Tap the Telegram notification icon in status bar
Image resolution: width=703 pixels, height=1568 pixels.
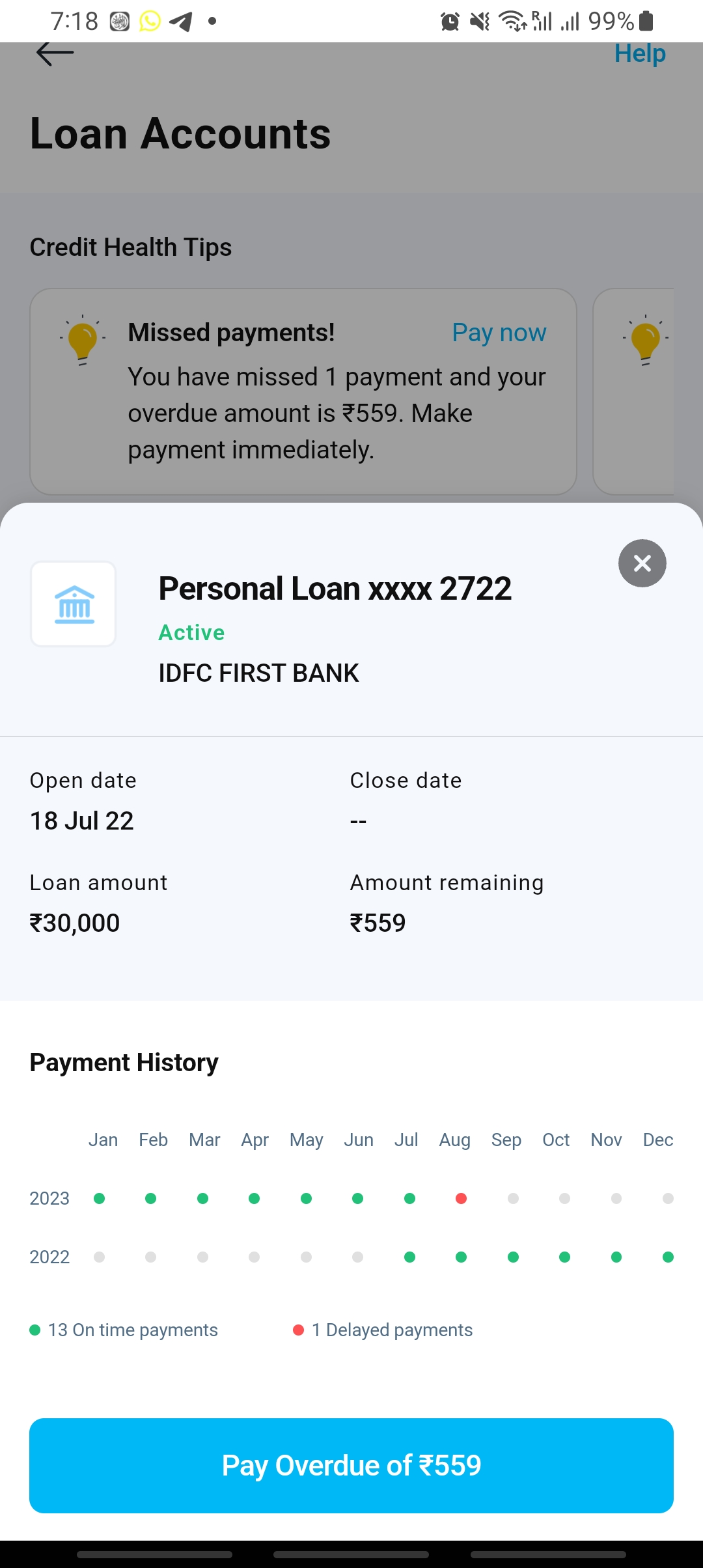pyautogui.click(x=180, y=21)
